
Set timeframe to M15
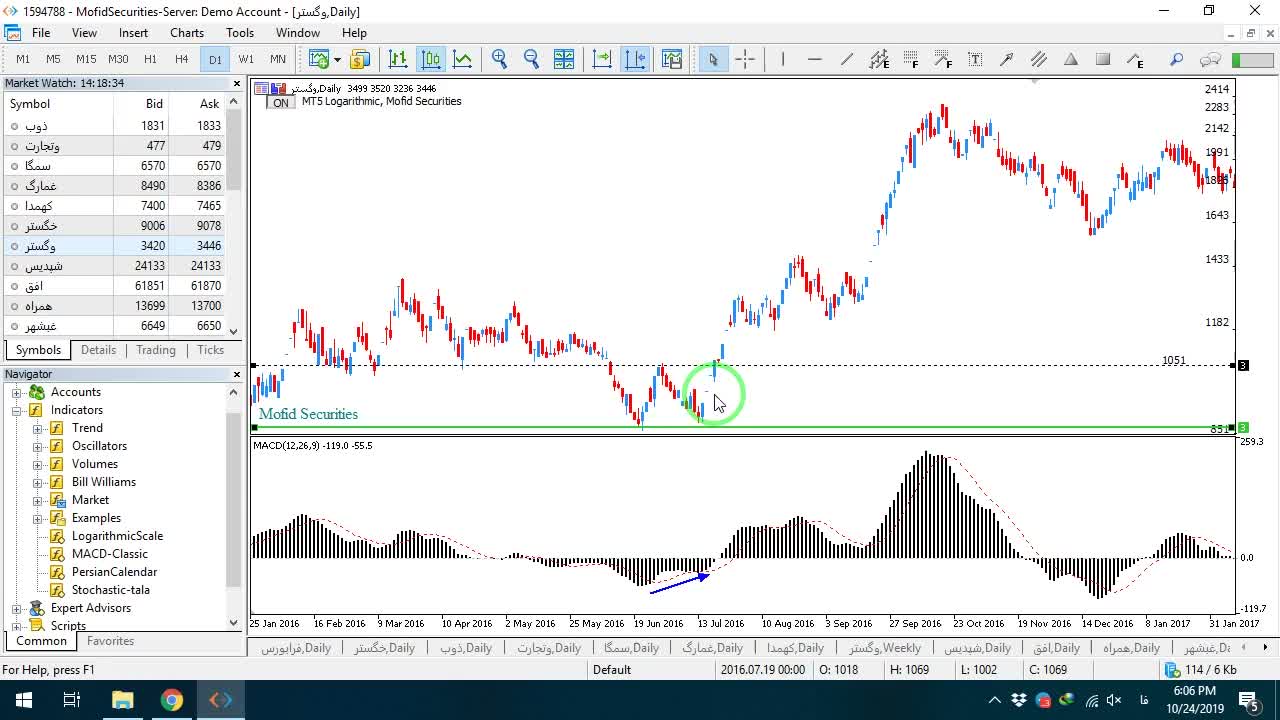coord(86,59)
